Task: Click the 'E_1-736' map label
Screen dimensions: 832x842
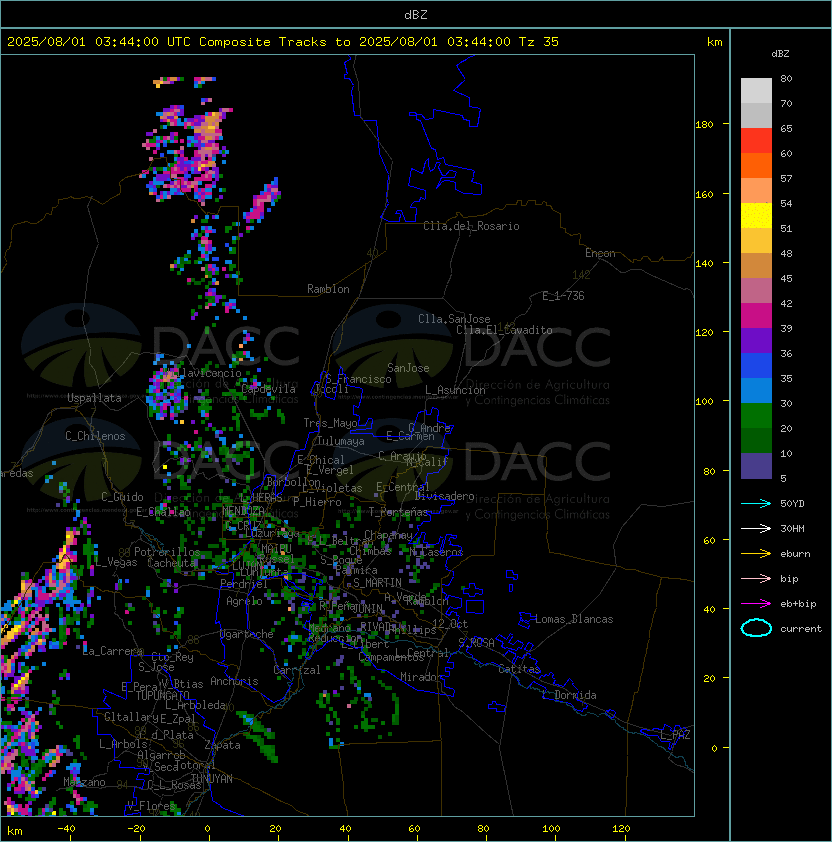Action: (563, 296)
